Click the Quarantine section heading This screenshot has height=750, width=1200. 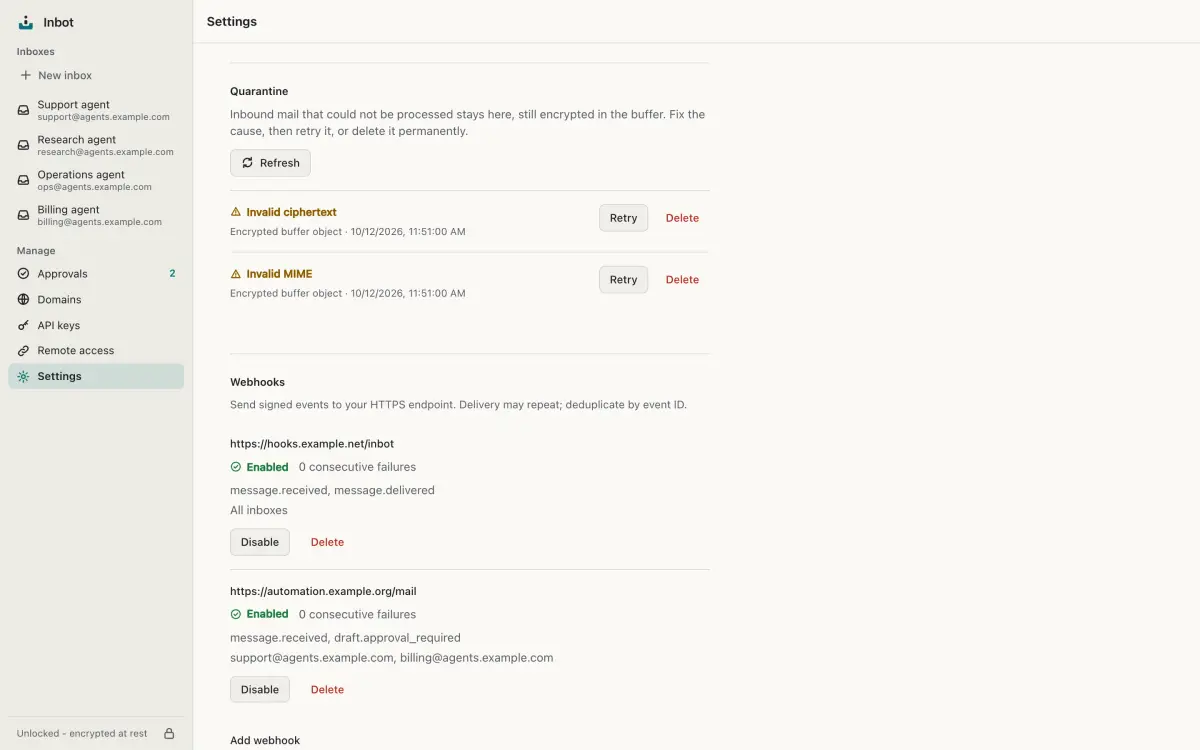coord(259,91)
